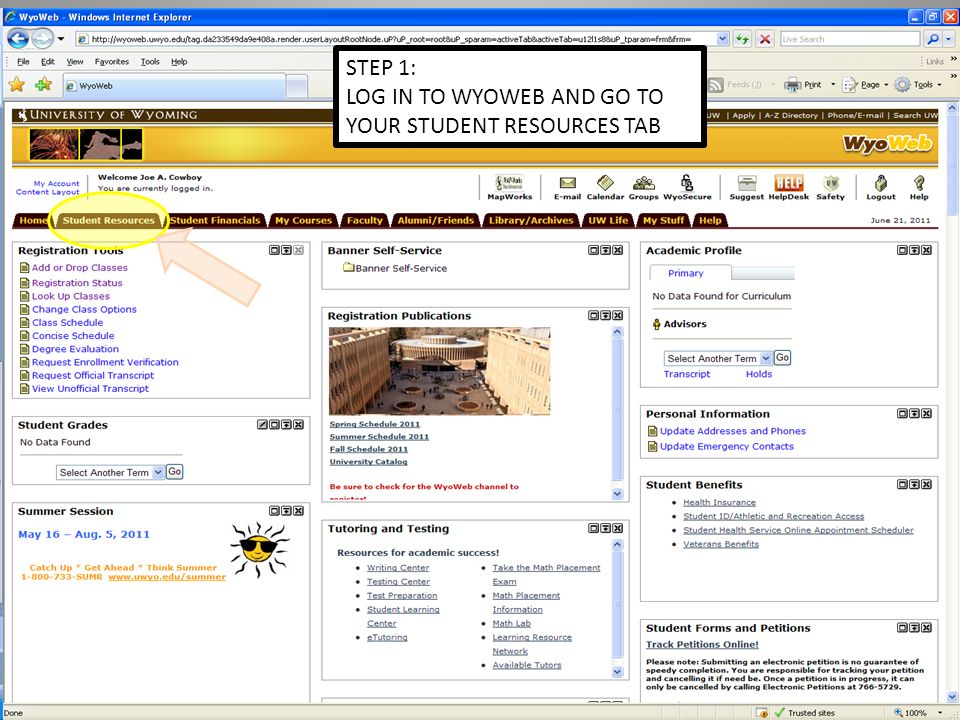Screen dimensions: 960x720
Task: Switch to the Home tab
Action: [x=32, y=220]
